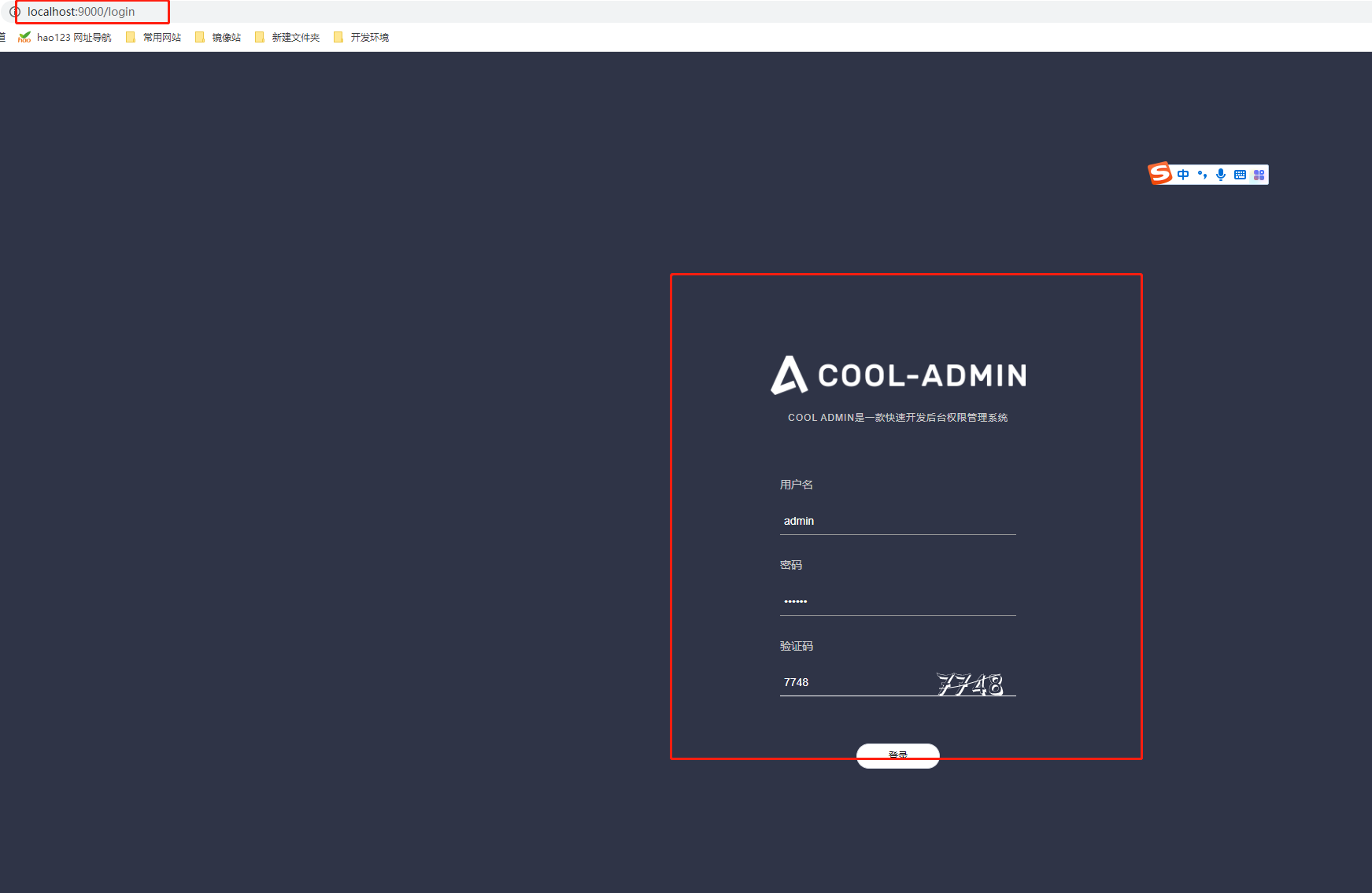Start voice input with the microphone icon
1372x893 pixels.
pyautogui.click(x=1221, y=175)
